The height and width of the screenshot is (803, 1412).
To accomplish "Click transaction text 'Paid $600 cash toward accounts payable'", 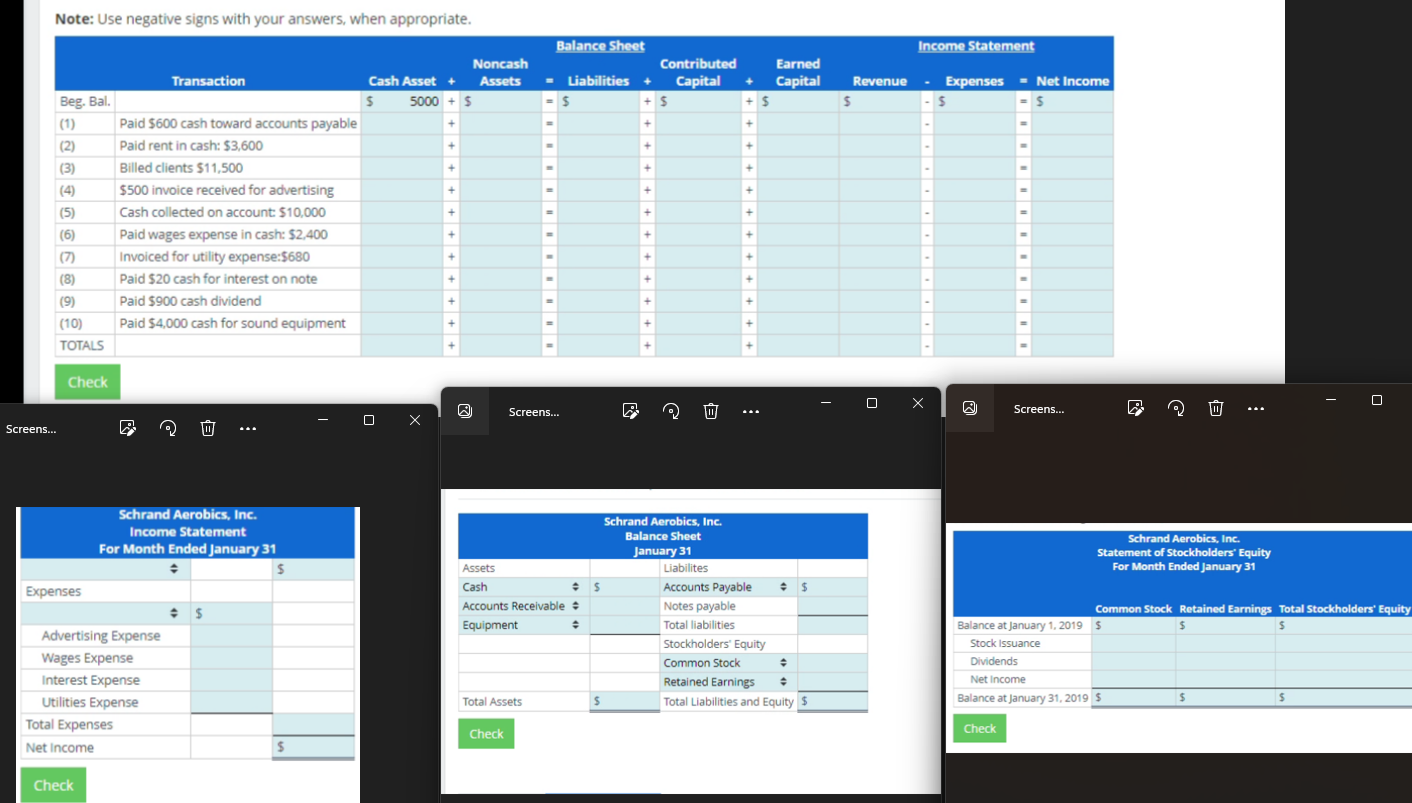I will coord(238,123).
